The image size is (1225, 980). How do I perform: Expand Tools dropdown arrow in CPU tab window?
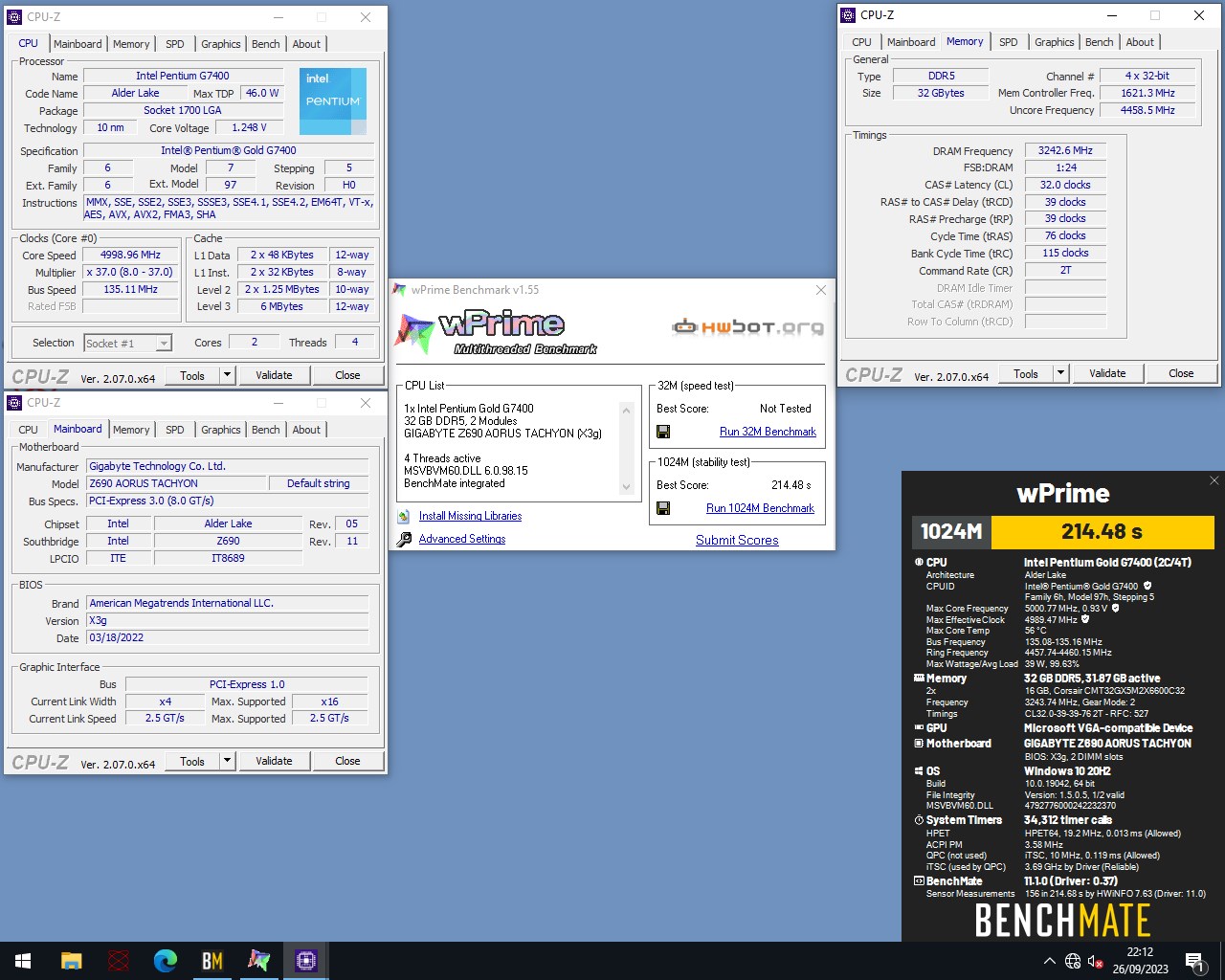click(228, 375)
